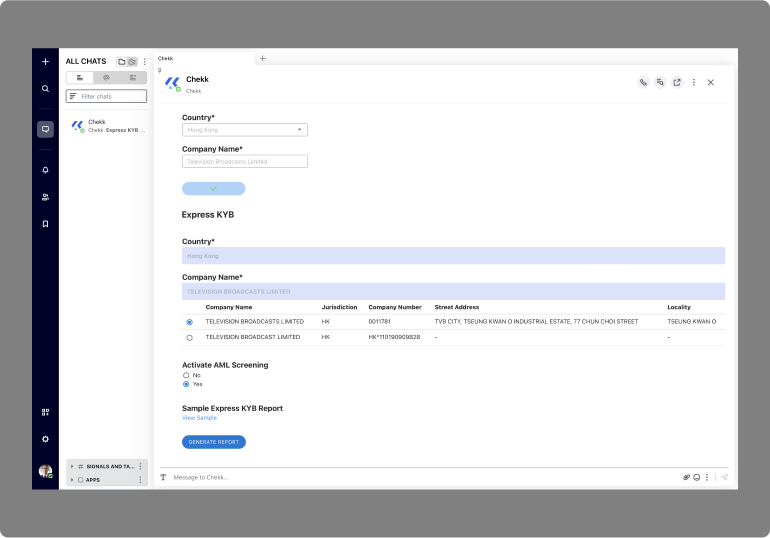This screenshot has height=538, width=770.
Task: Select TELEVISION BROADCASTS LIMITED radio button
Action: (190, 322)
